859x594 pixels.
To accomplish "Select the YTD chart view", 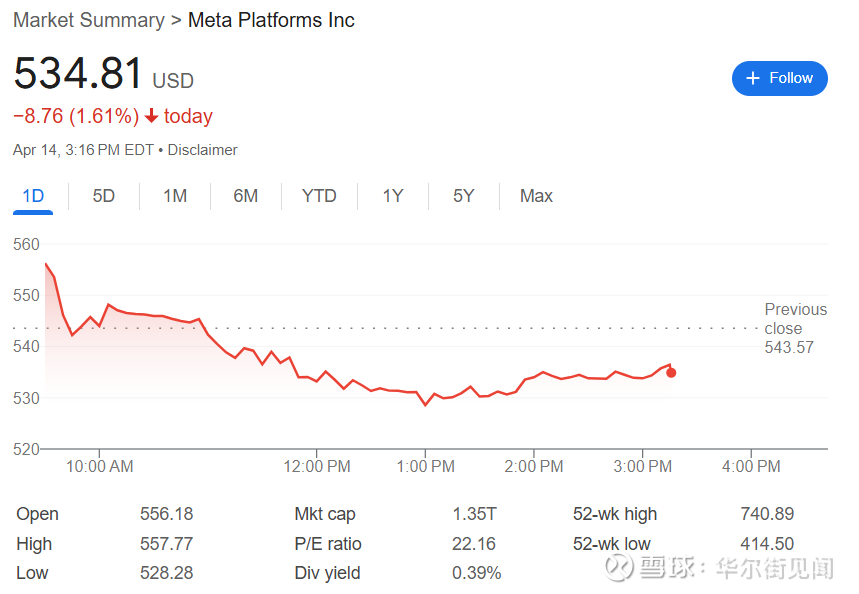I will click(319, 196).
